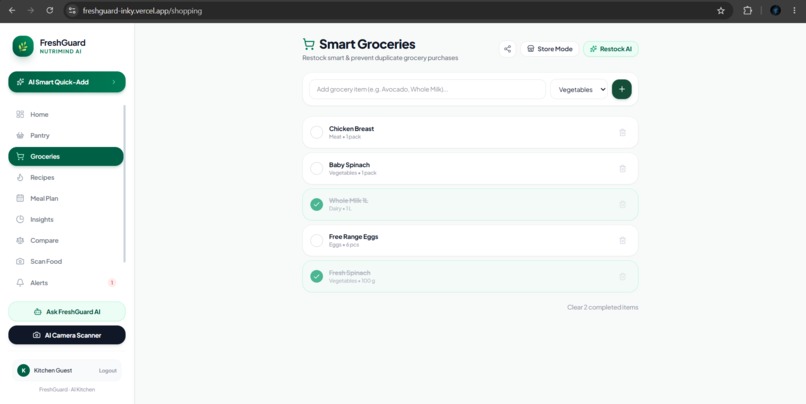The width and height of the screenshot is (806, 404).
Task: Click the Kitchen Guest avatar
Action: tap(23, 371)
